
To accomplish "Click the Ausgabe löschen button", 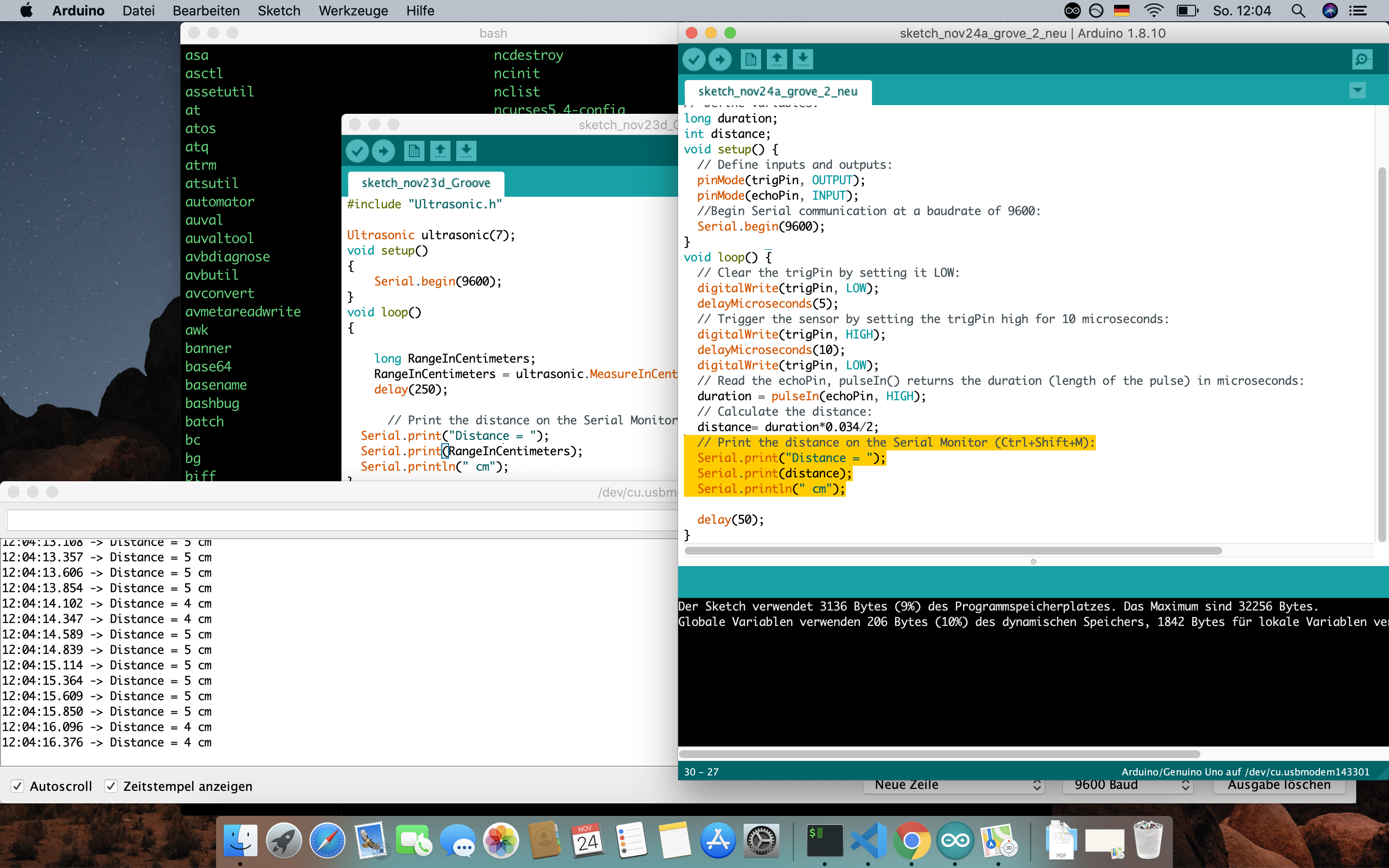I will 1279,786.
